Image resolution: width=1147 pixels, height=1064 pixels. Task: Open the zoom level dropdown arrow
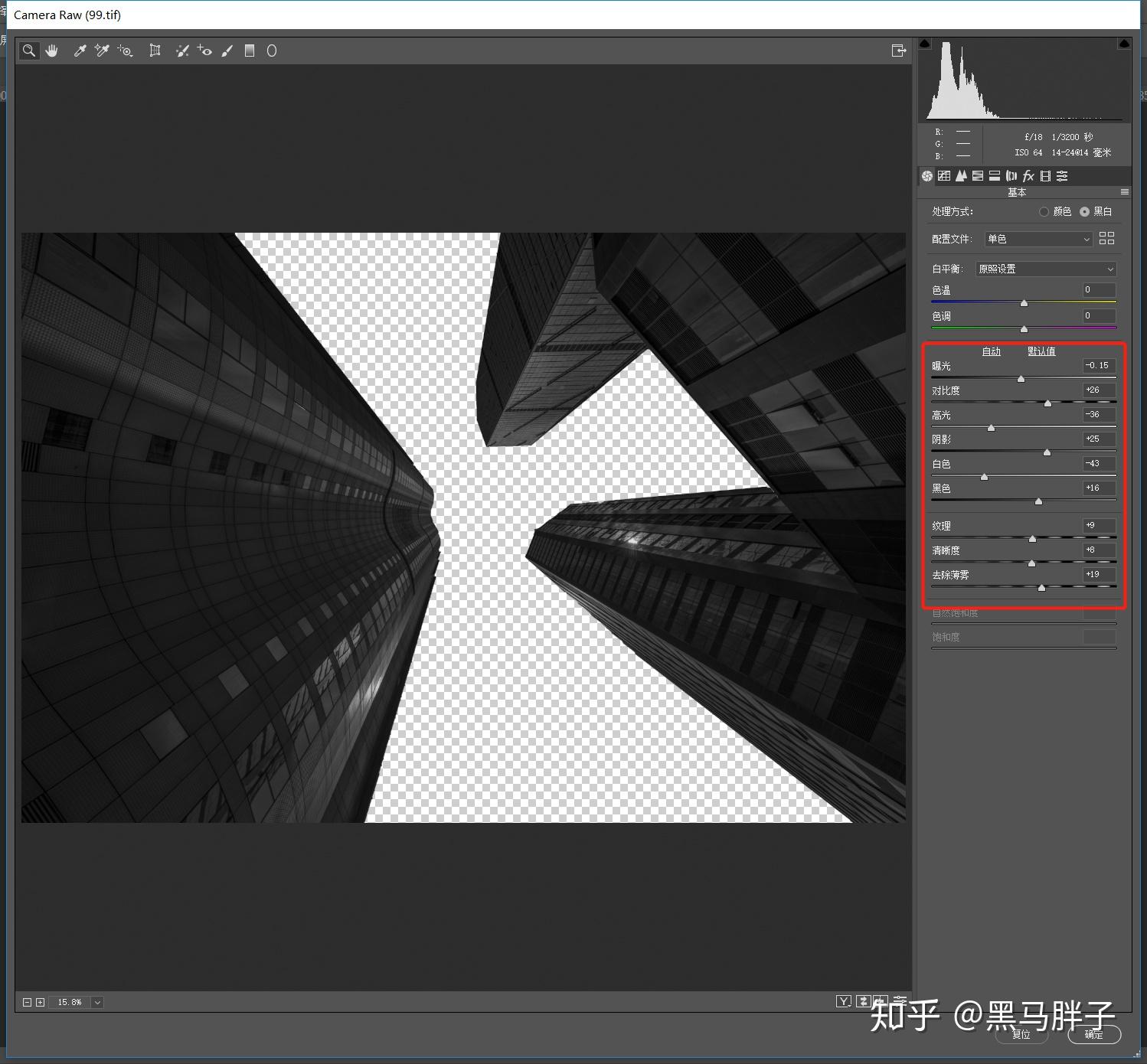coord(97,1002)
